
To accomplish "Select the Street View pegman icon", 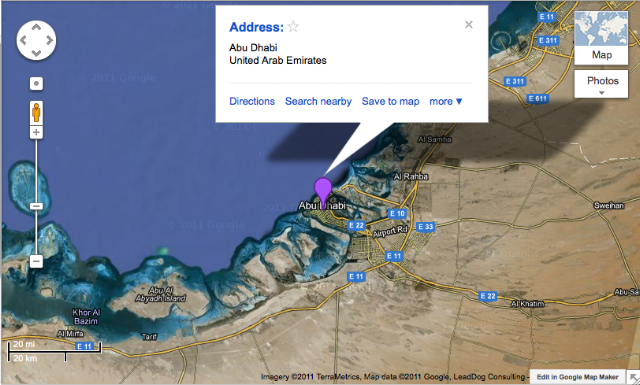I will tap(36, 112).
